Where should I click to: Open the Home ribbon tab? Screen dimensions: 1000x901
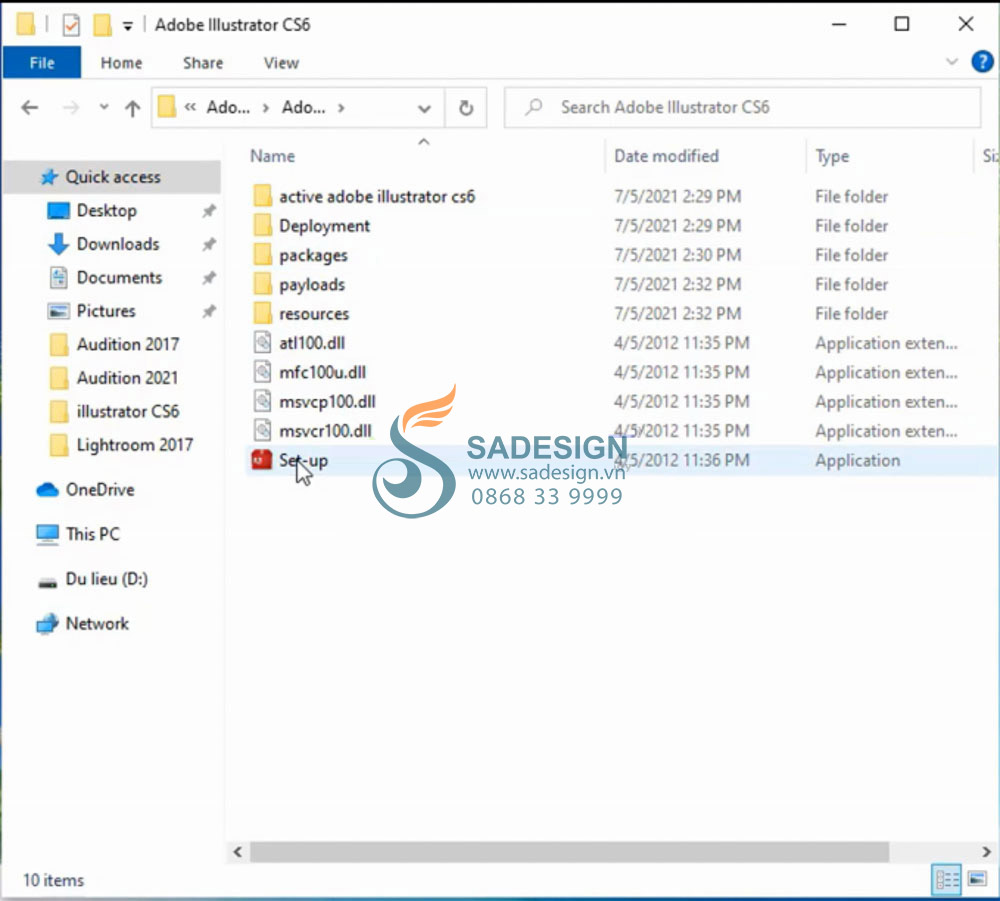[121, 62]
